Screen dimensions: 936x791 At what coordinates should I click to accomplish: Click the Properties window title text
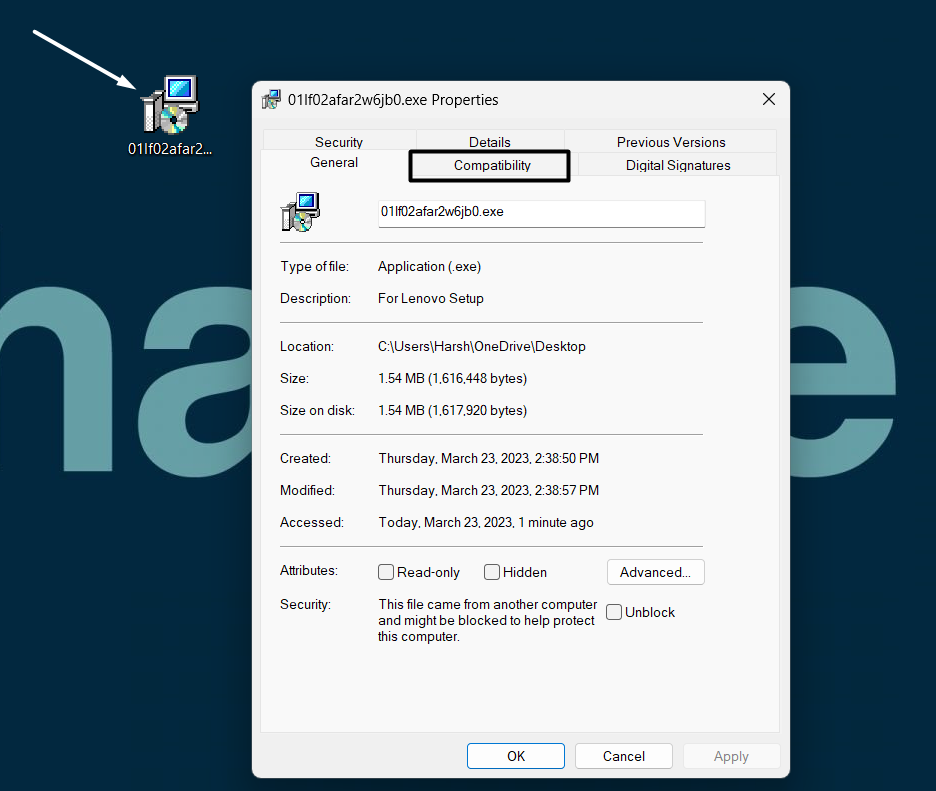pos(393,99)
